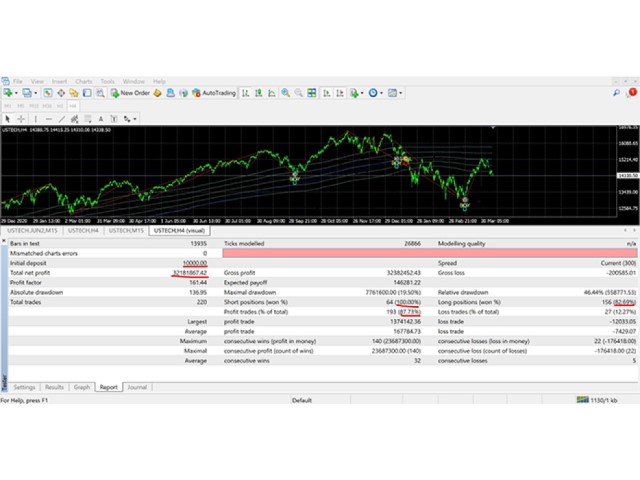
Task: Open the search magnifier icon
Action: pos(616,93)
